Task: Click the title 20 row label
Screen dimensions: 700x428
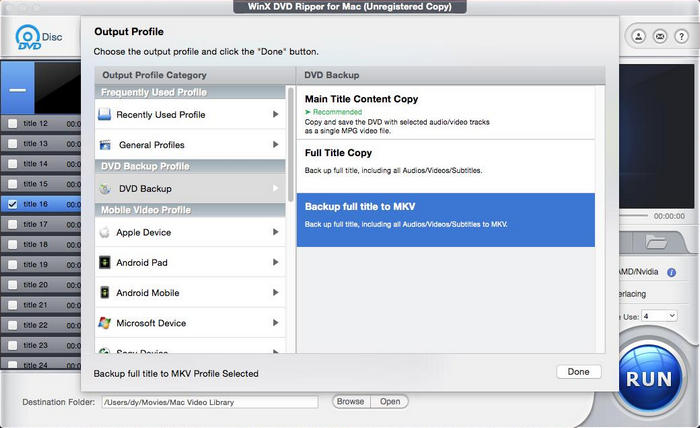Action: pyautogui.click(x=36, y=285)
